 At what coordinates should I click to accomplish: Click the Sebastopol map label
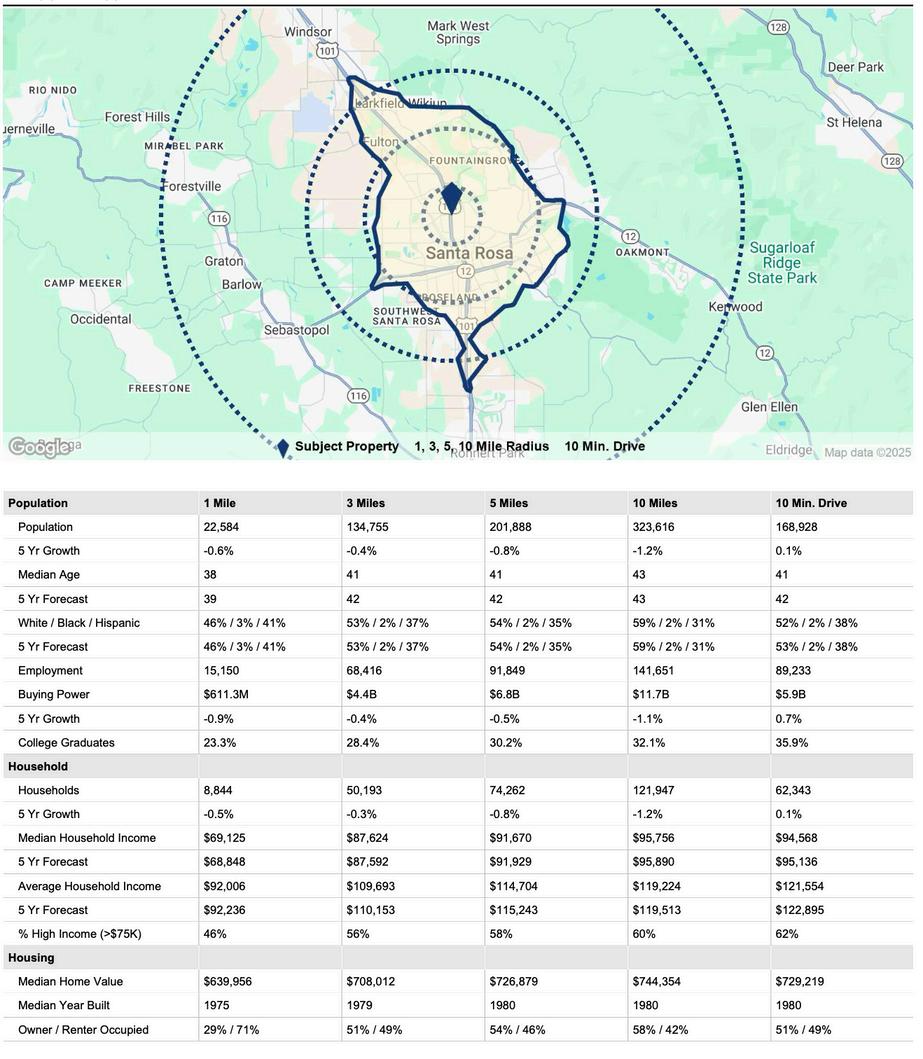tap(296, 330)
